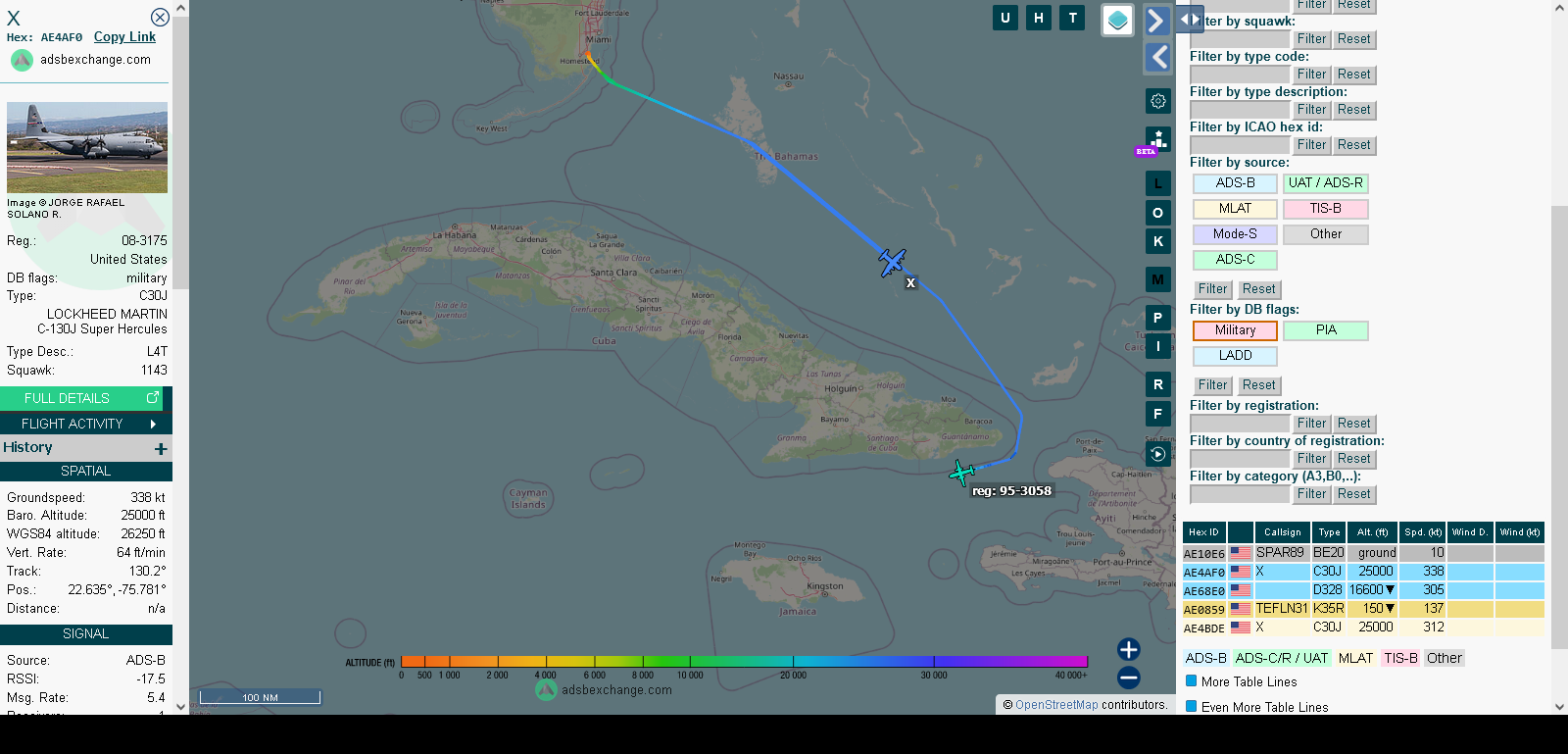Zoom in with plus button

click(x=1129, y=649)
